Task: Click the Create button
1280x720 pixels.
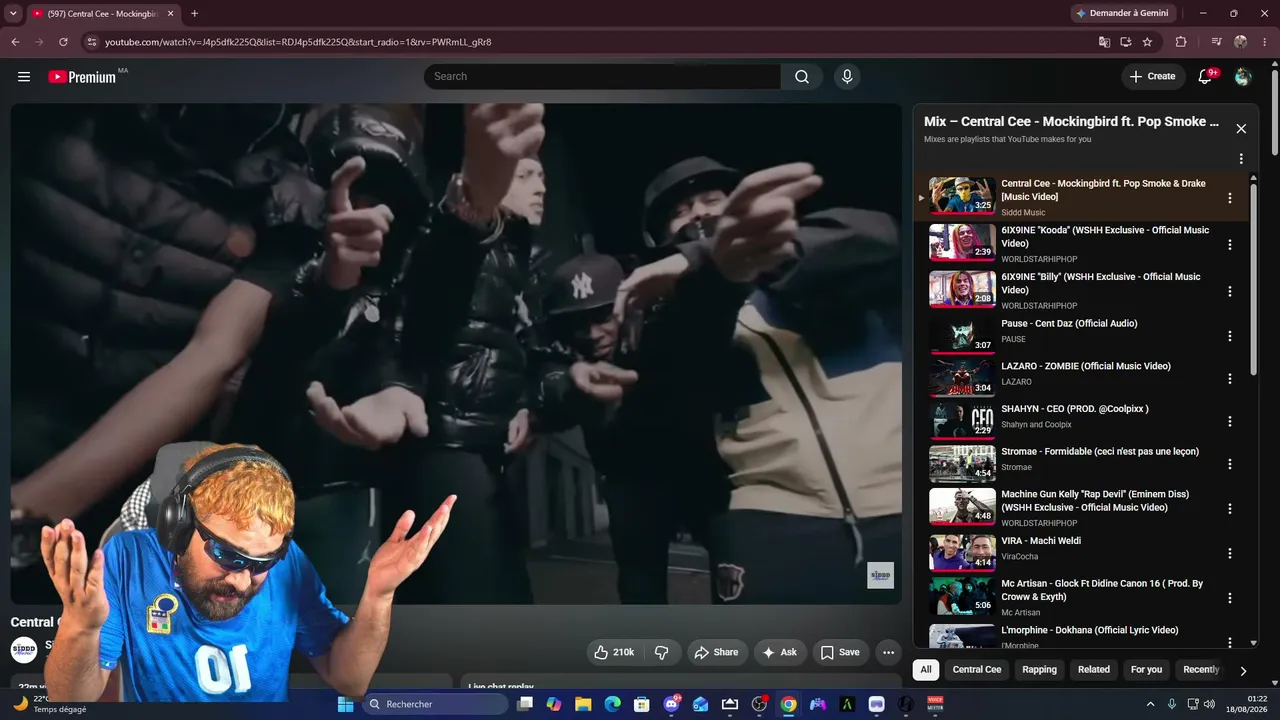Action: [1153, 77]
